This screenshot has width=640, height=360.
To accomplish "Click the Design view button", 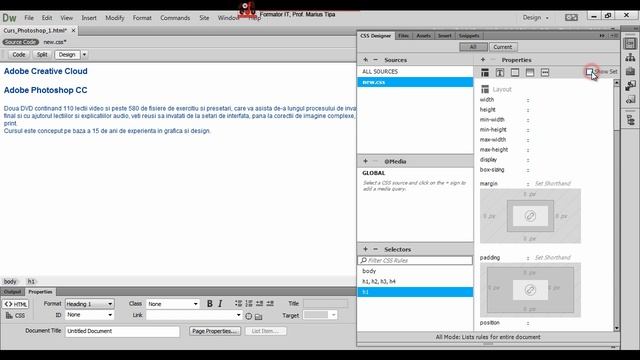I will 67,55.
